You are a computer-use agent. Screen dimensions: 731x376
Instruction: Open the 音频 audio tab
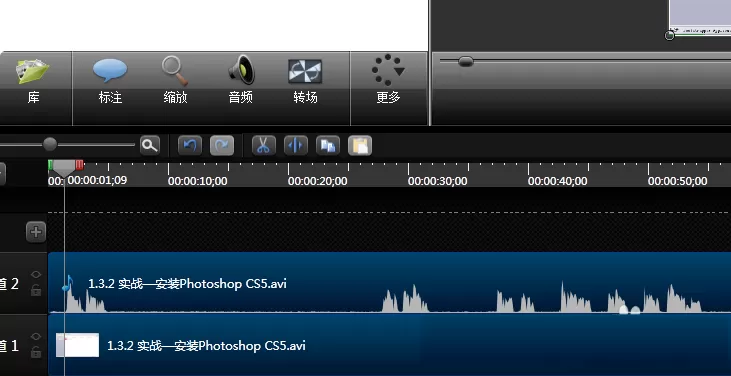pos(241,80)
